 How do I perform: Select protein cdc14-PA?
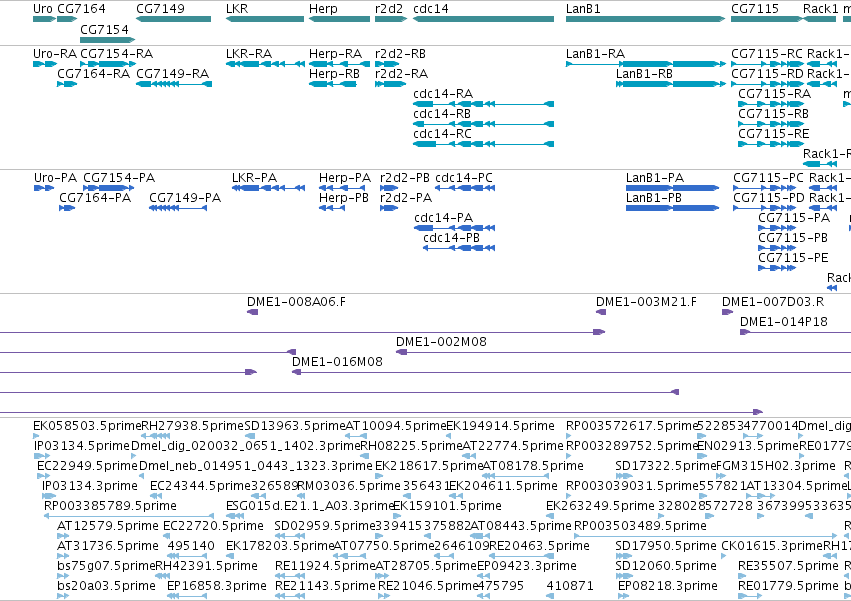pyautogui.click(x=454, y=228)
